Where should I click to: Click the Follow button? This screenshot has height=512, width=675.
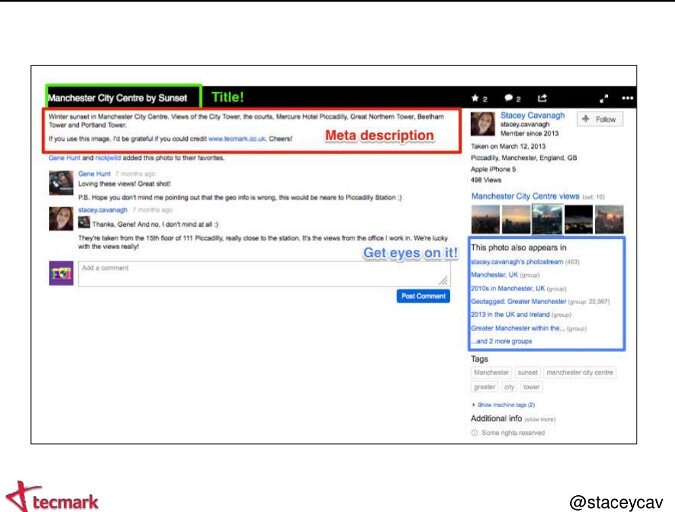pyautogui.click(x=600, y=119)
